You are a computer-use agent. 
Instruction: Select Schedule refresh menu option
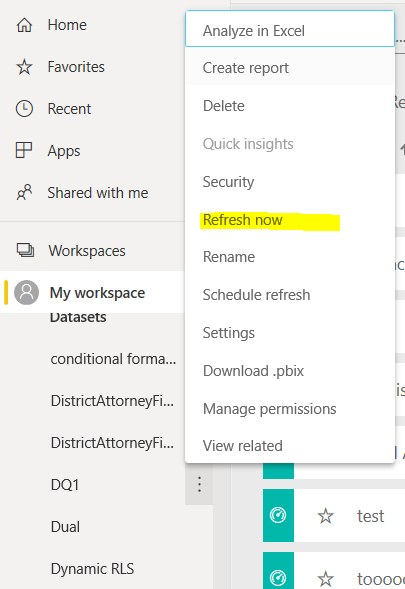coord(290,295)
